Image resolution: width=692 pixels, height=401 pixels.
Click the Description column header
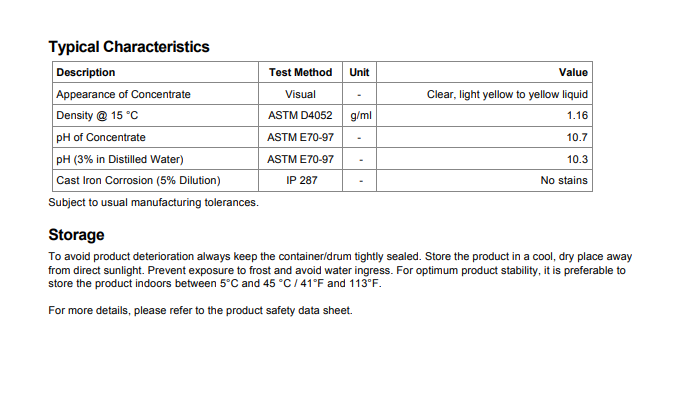[x=86, y=72]
